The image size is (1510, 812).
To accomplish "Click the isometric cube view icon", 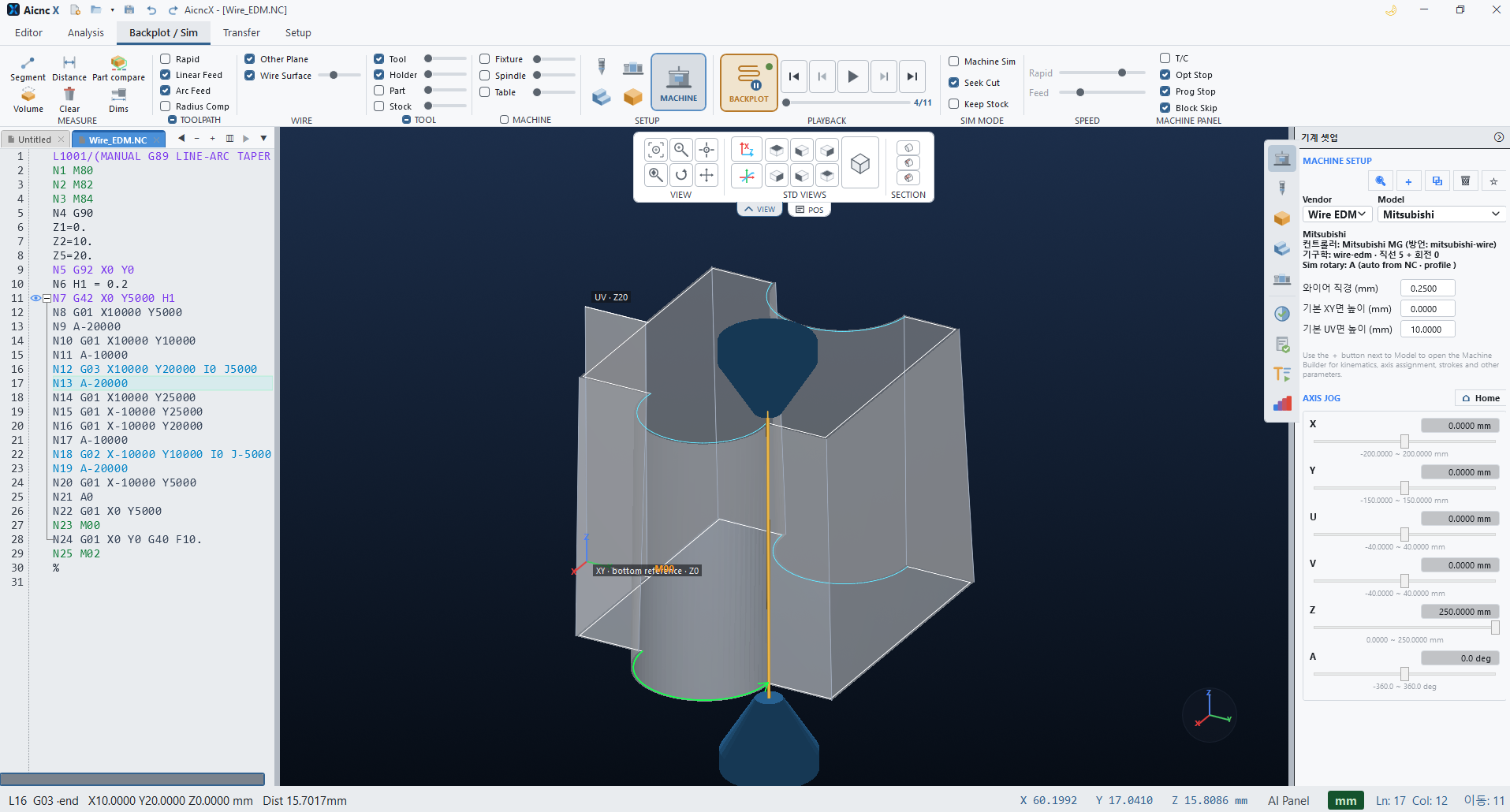I will point(860,163).
